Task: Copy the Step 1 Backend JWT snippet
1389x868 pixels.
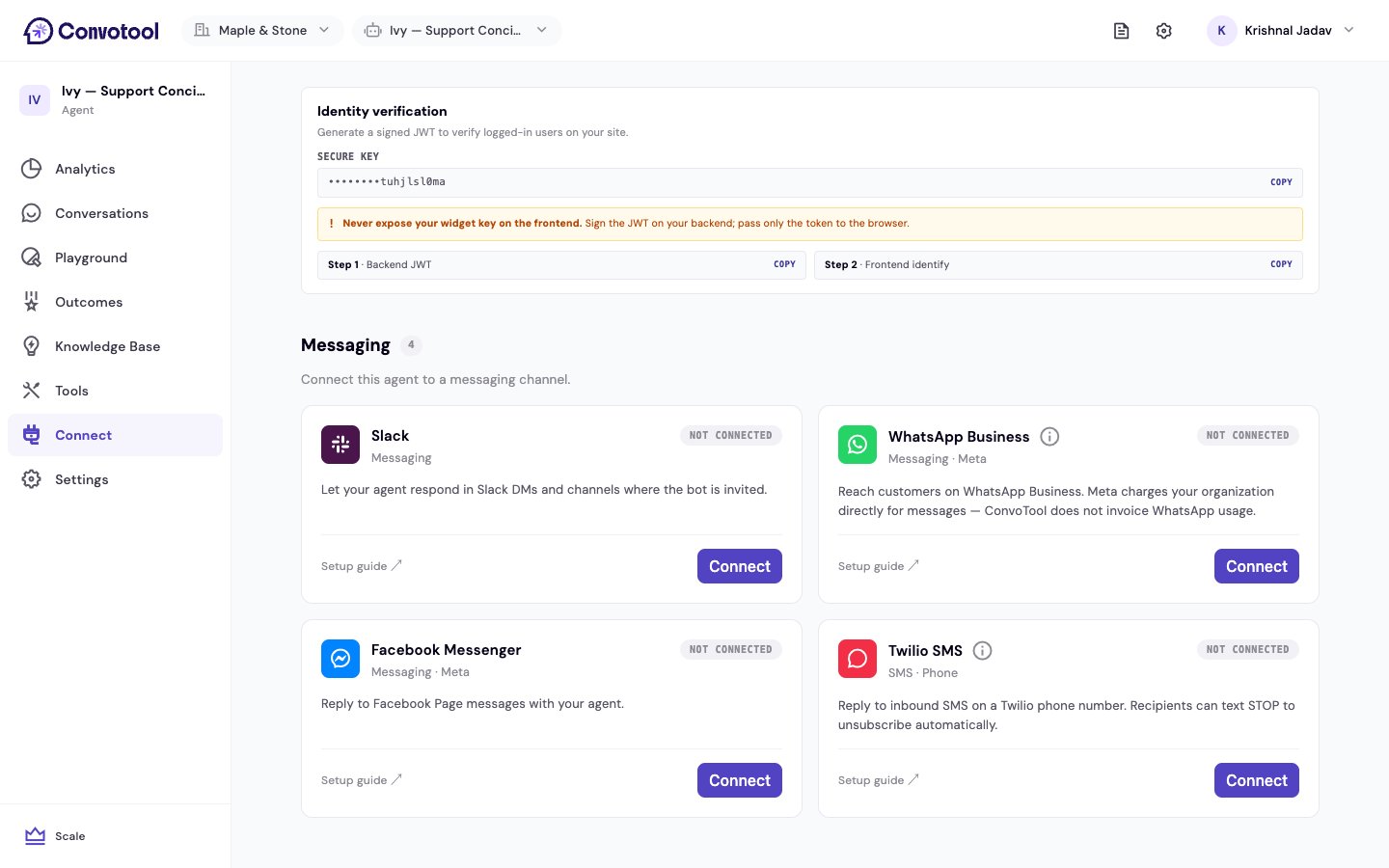Action: coord(784,264)
